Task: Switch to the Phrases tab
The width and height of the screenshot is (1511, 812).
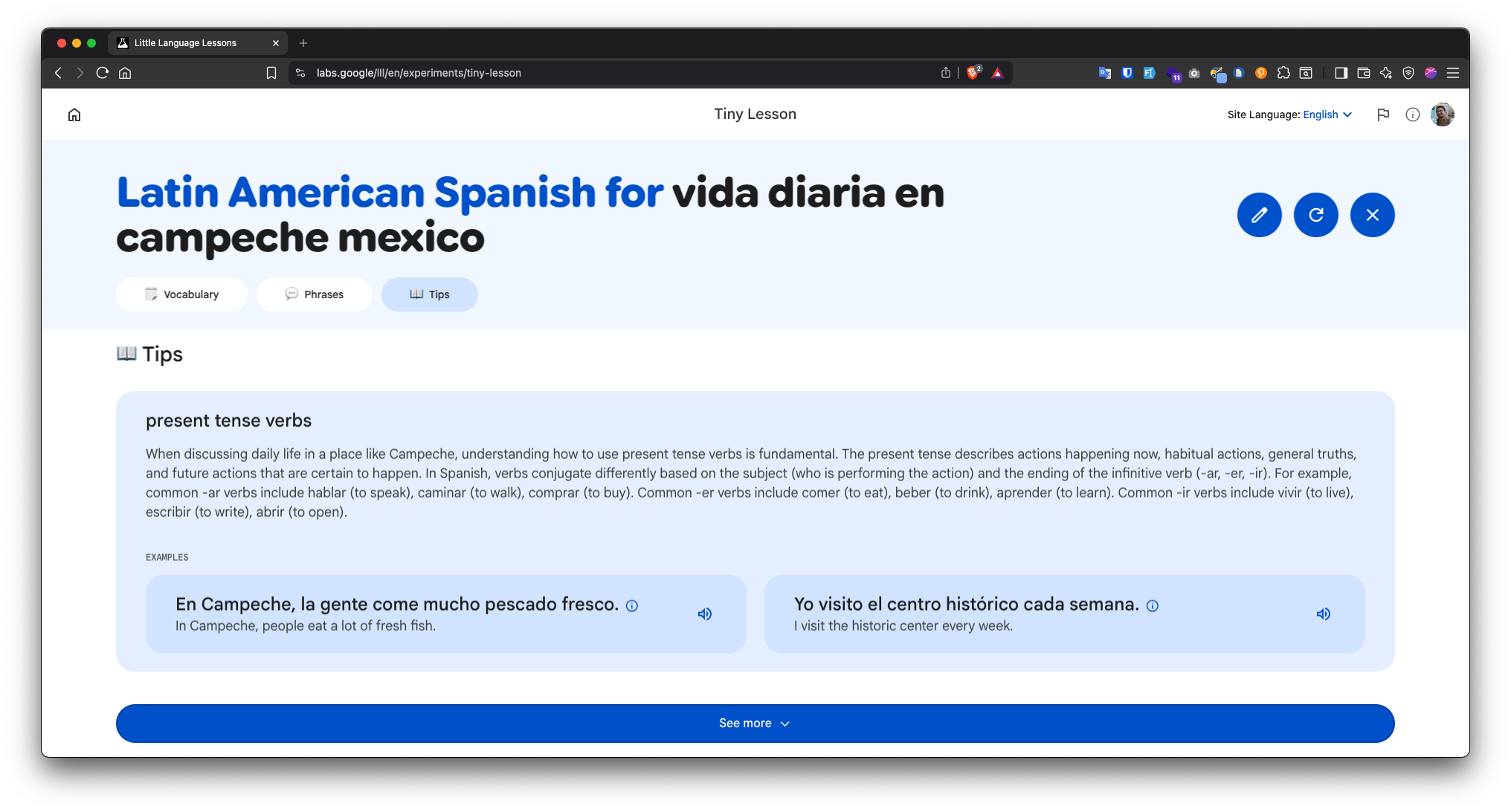Action: [x=315, y=294]
